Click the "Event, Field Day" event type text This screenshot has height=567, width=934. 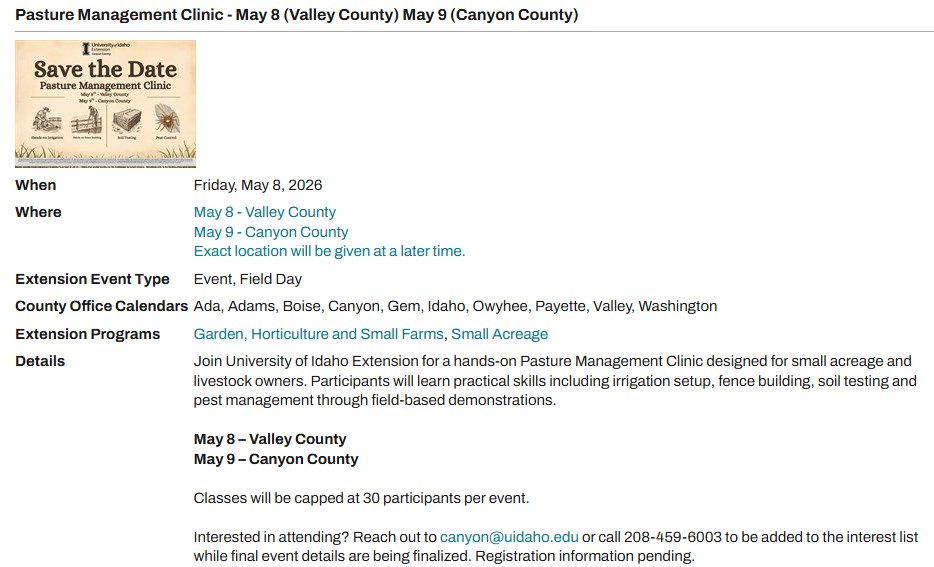click(248, 279)
